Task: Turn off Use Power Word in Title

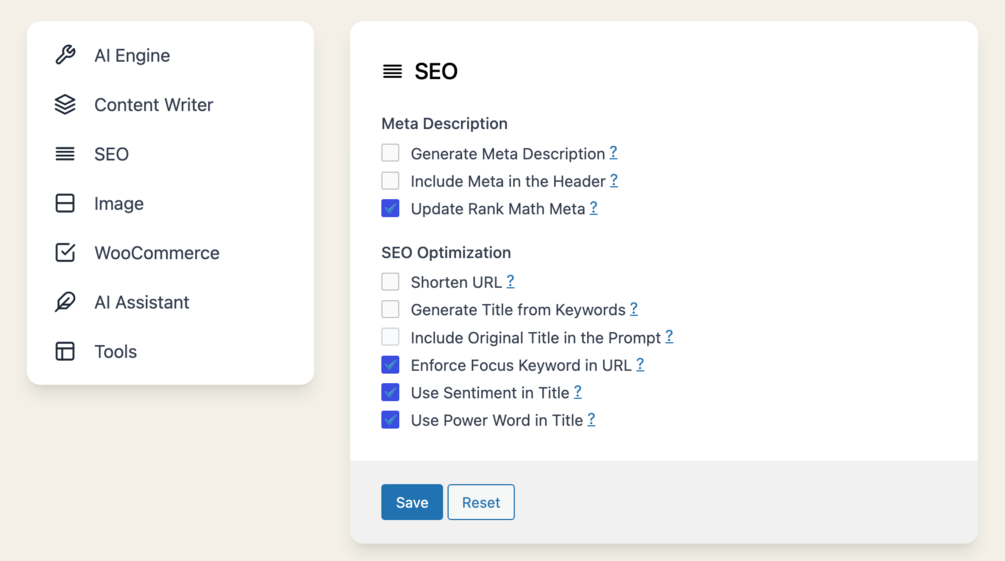Action: (x=390, y=420)
